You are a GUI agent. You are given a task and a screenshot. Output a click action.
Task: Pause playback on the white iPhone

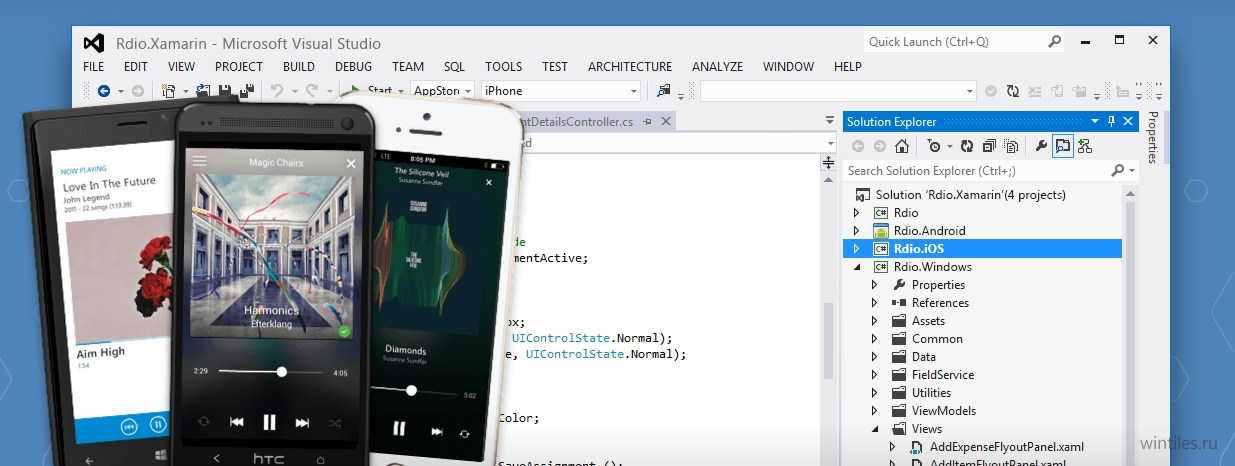(399, 428)
